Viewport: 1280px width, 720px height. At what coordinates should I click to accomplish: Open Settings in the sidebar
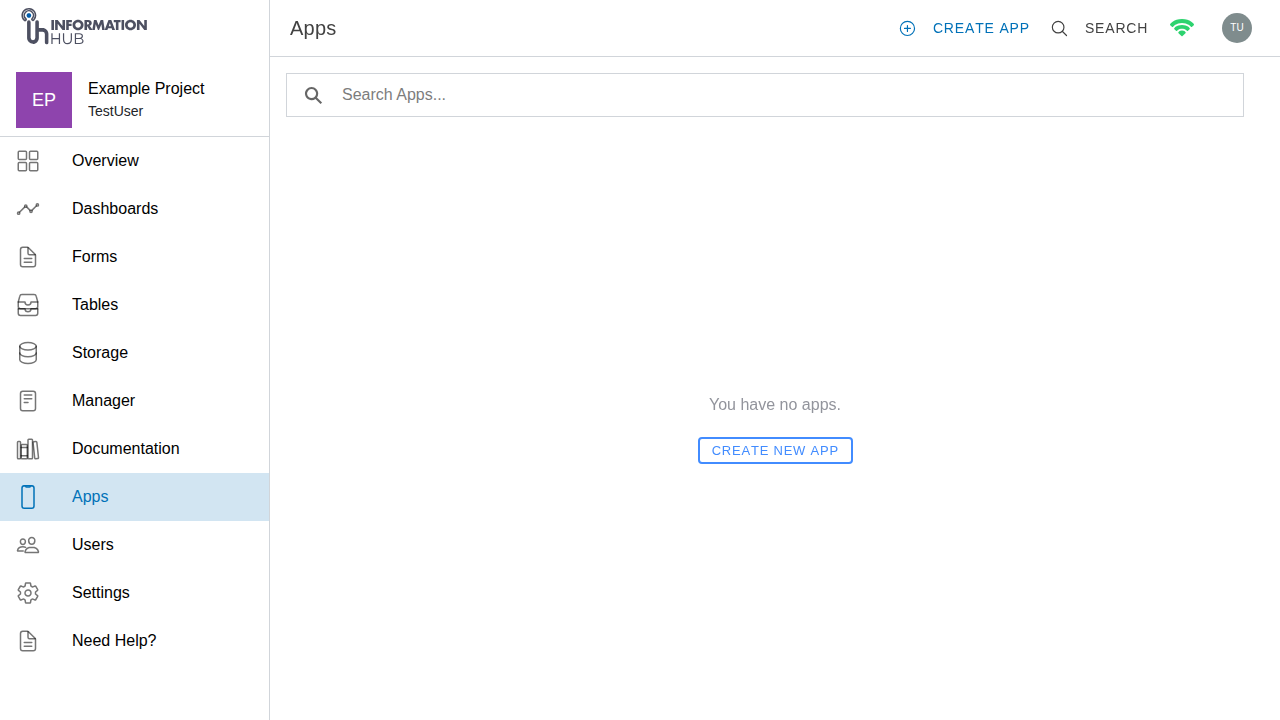[135, 593]
